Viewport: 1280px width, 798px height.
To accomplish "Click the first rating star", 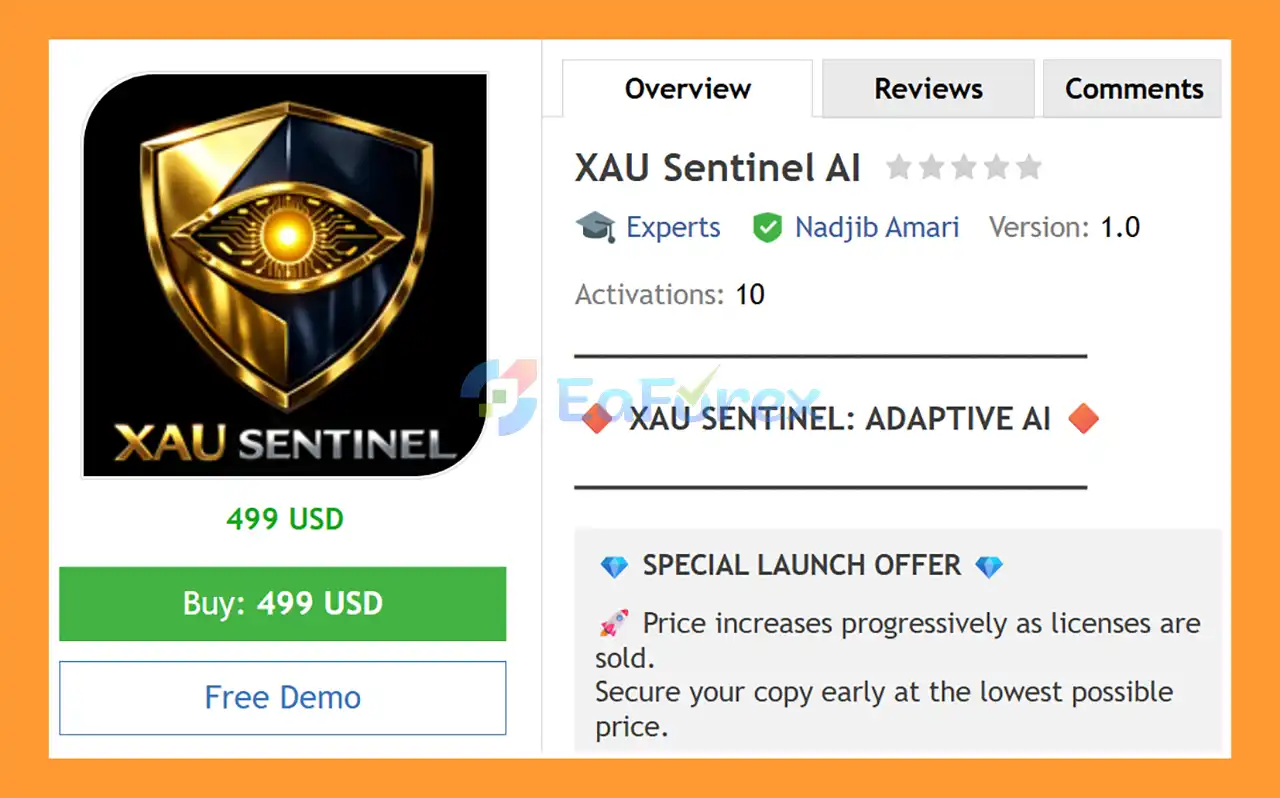I will (x=899, y=168).
